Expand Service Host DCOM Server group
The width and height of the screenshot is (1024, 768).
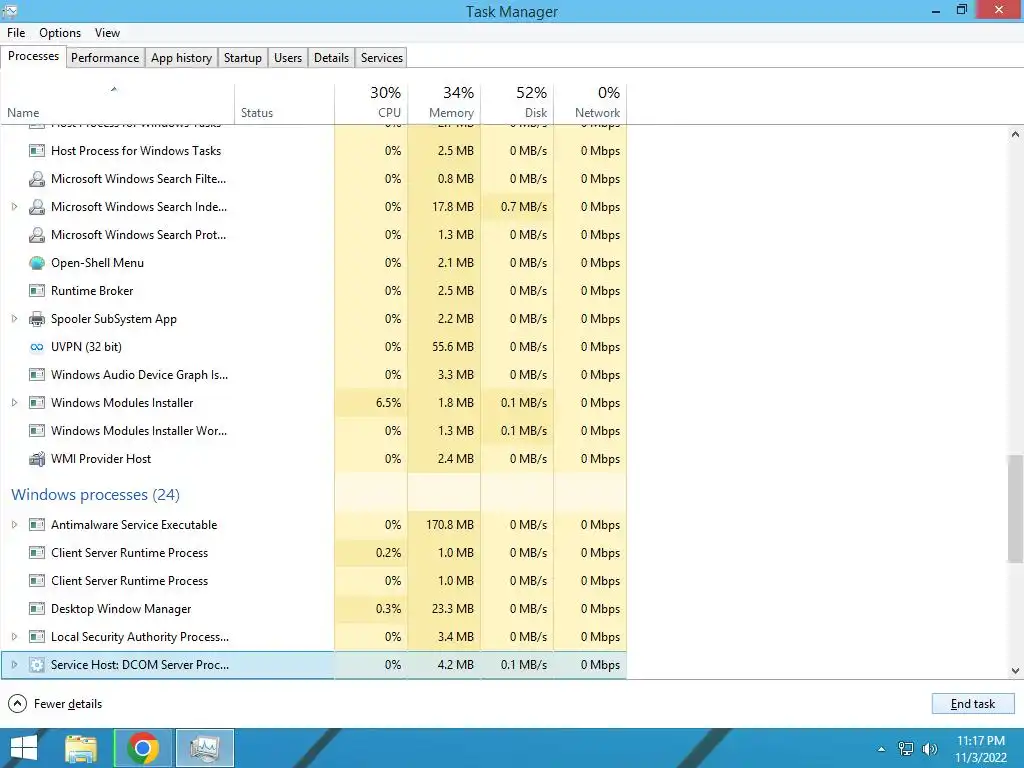pos(14,665)
